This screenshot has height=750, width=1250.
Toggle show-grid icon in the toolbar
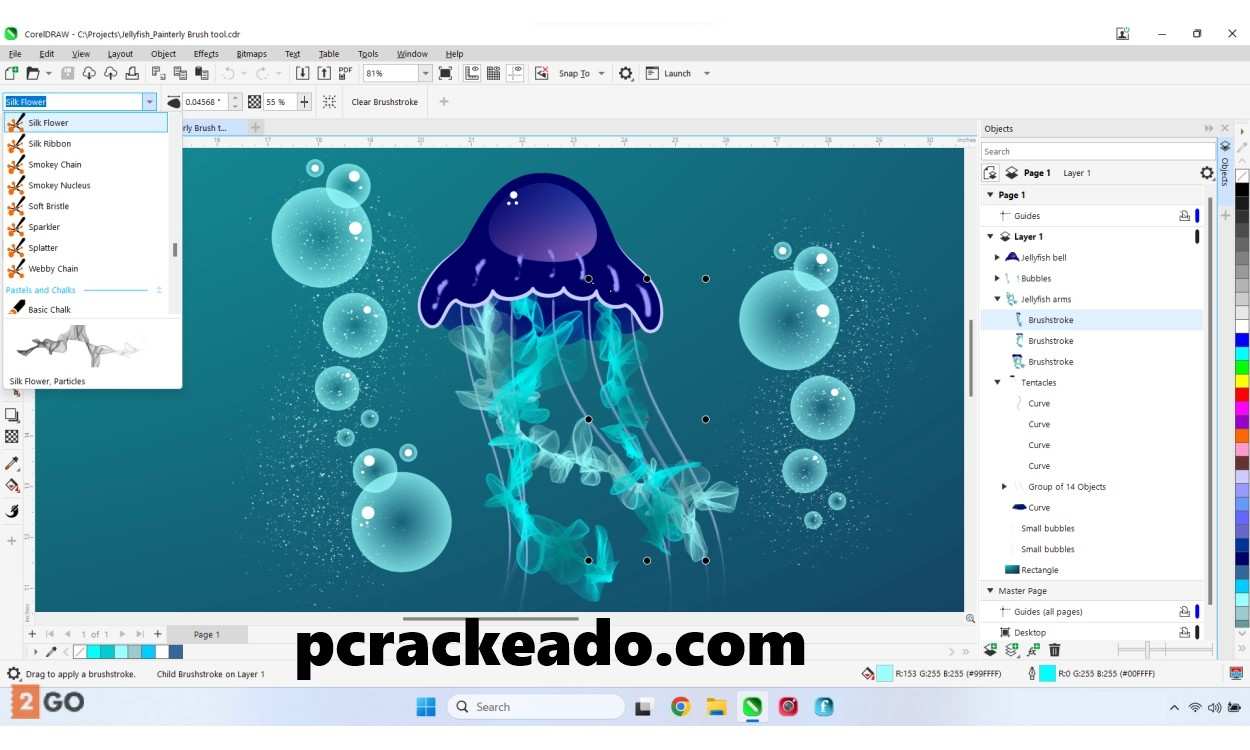pyautogui.click(x=493, y=73)
